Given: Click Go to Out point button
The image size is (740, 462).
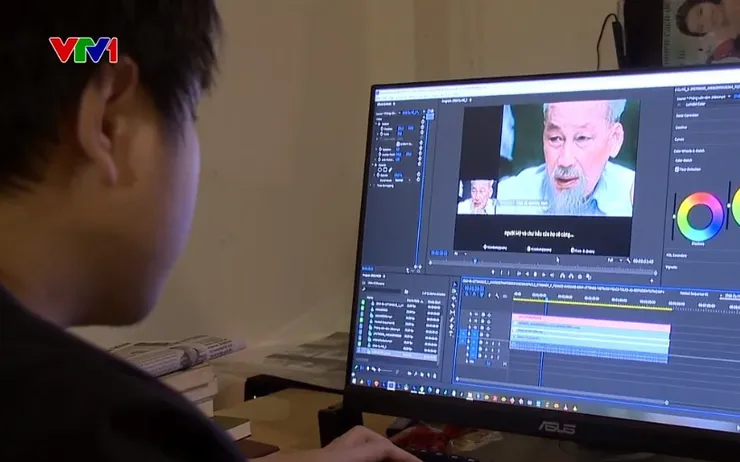Looking at the screenshot, I should click(x=552, y=275).
